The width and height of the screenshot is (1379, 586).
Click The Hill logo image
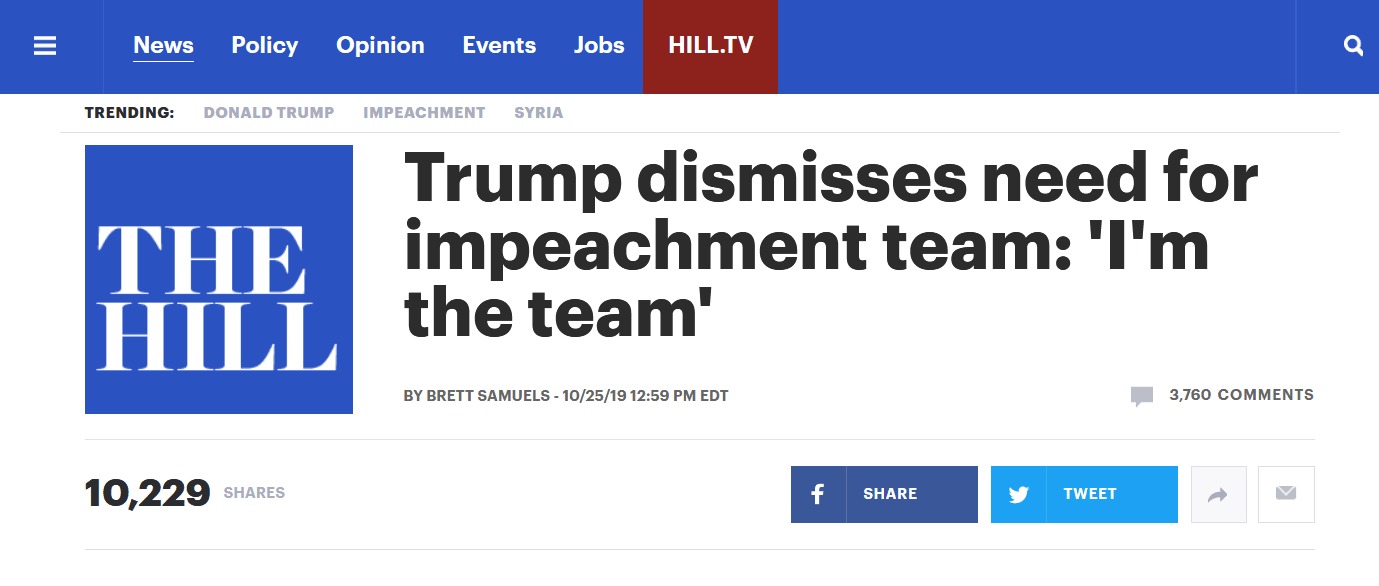tap(219, 279)
